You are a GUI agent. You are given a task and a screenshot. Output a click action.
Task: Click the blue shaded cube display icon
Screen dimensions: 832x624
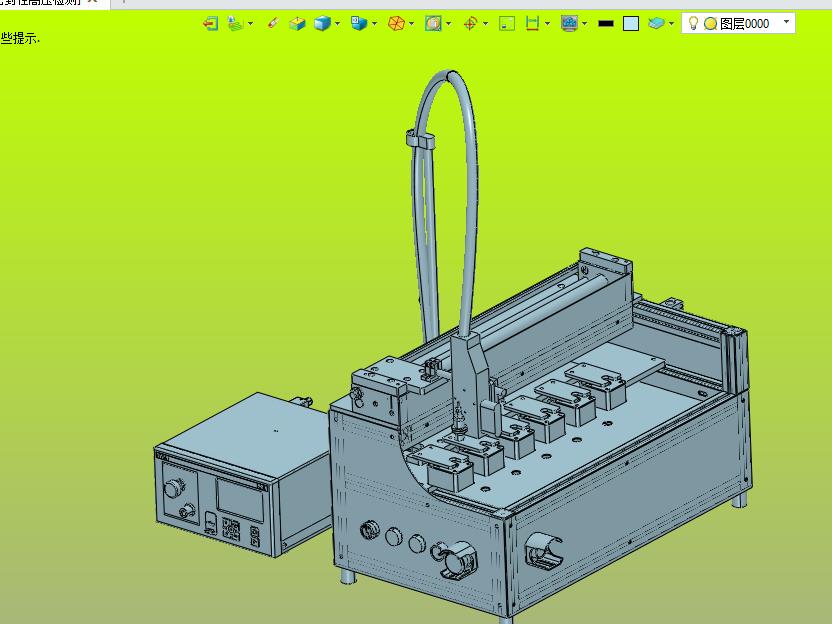(322, 23)
